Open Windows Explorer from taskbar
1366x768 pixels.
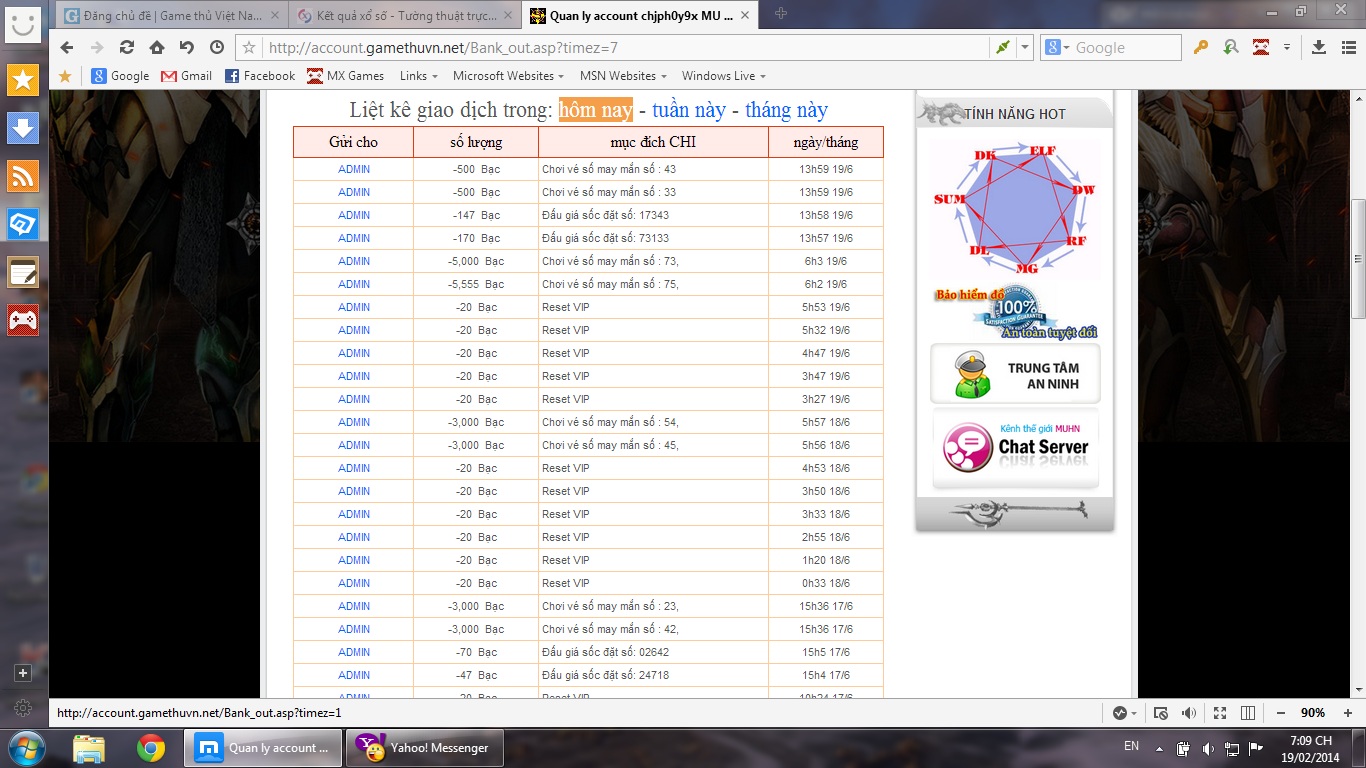pos(89,748)
